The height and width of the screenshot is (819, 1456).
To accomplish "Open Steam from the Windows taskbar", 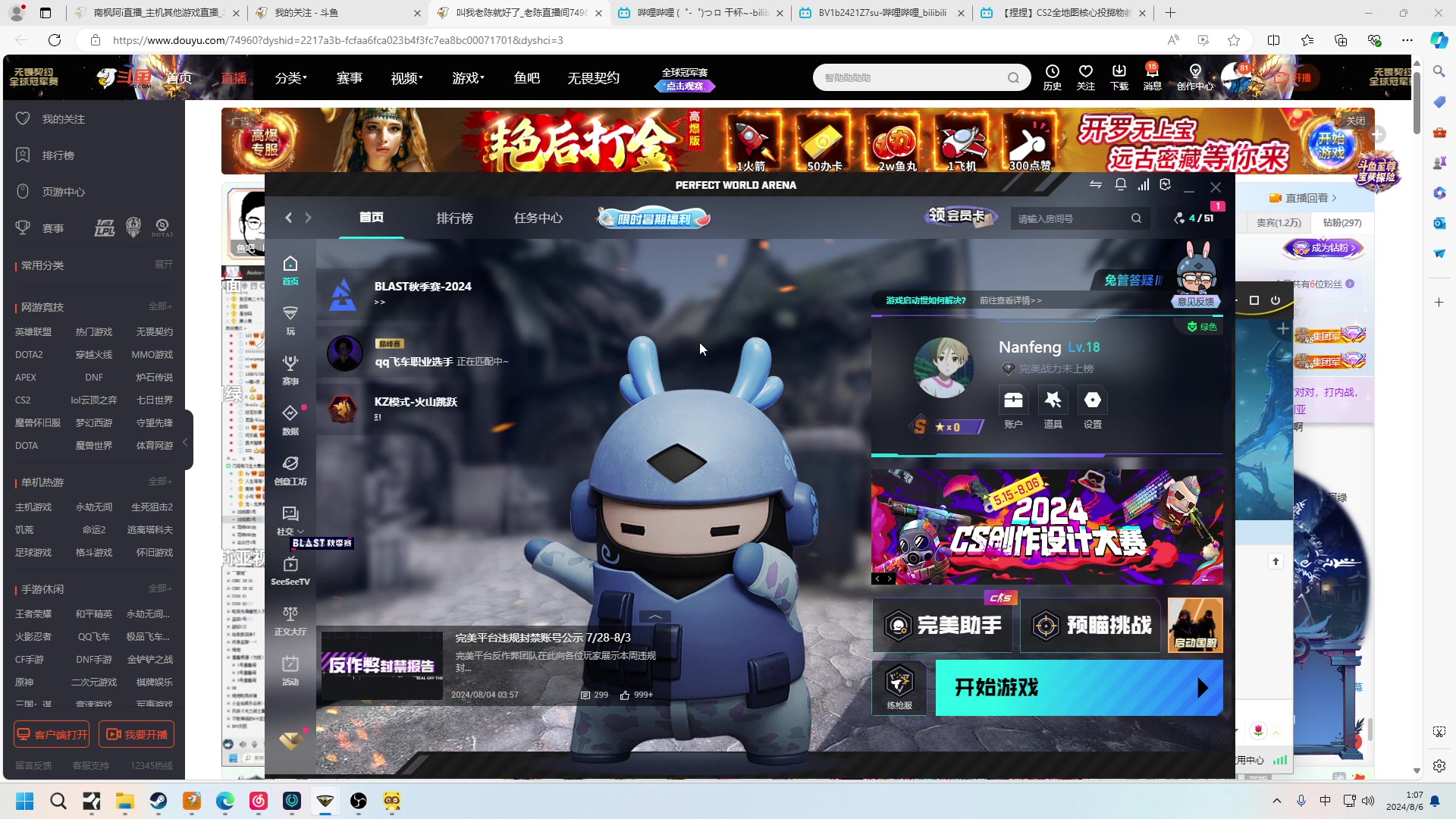I will point(158,801).
